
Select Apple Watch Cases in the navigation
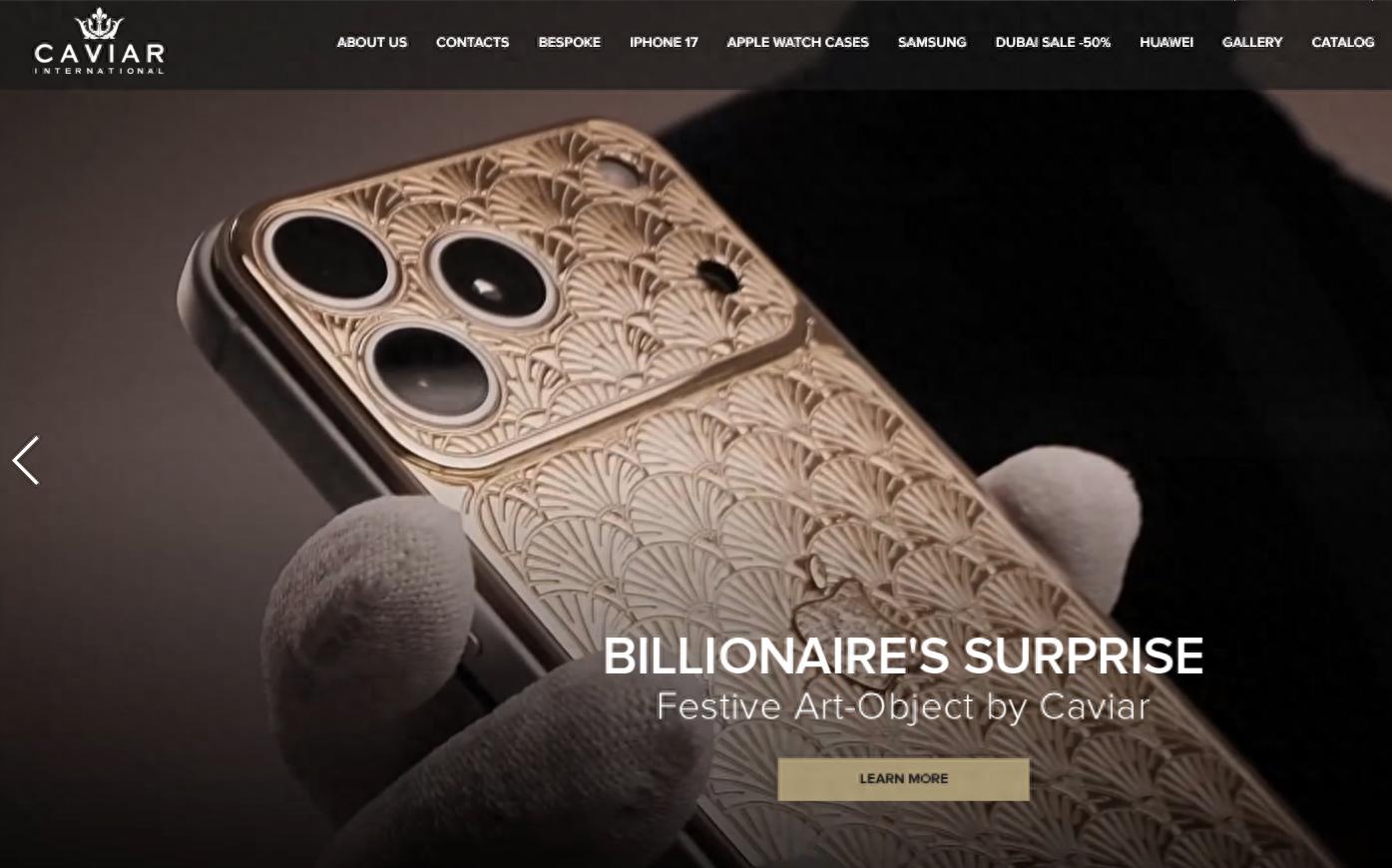[797, 42]
